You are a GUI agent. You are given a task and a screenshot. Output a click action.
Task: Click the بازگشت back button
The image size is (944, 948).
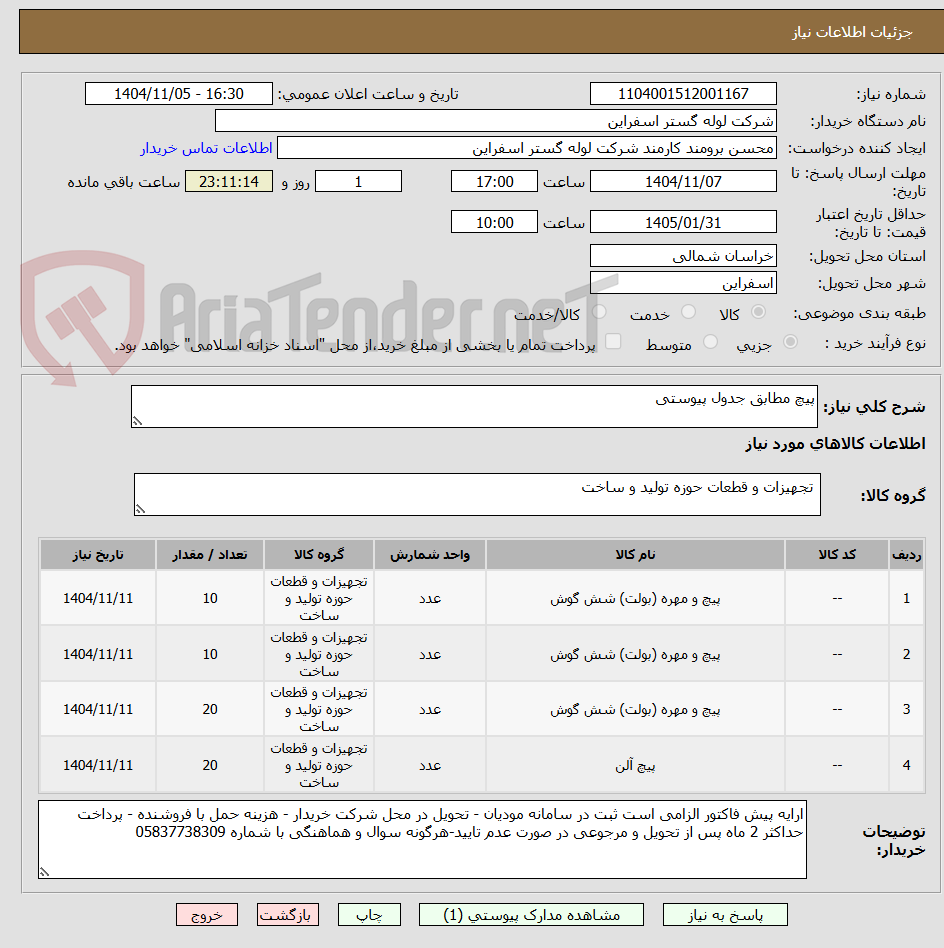(x=288, y=915)
